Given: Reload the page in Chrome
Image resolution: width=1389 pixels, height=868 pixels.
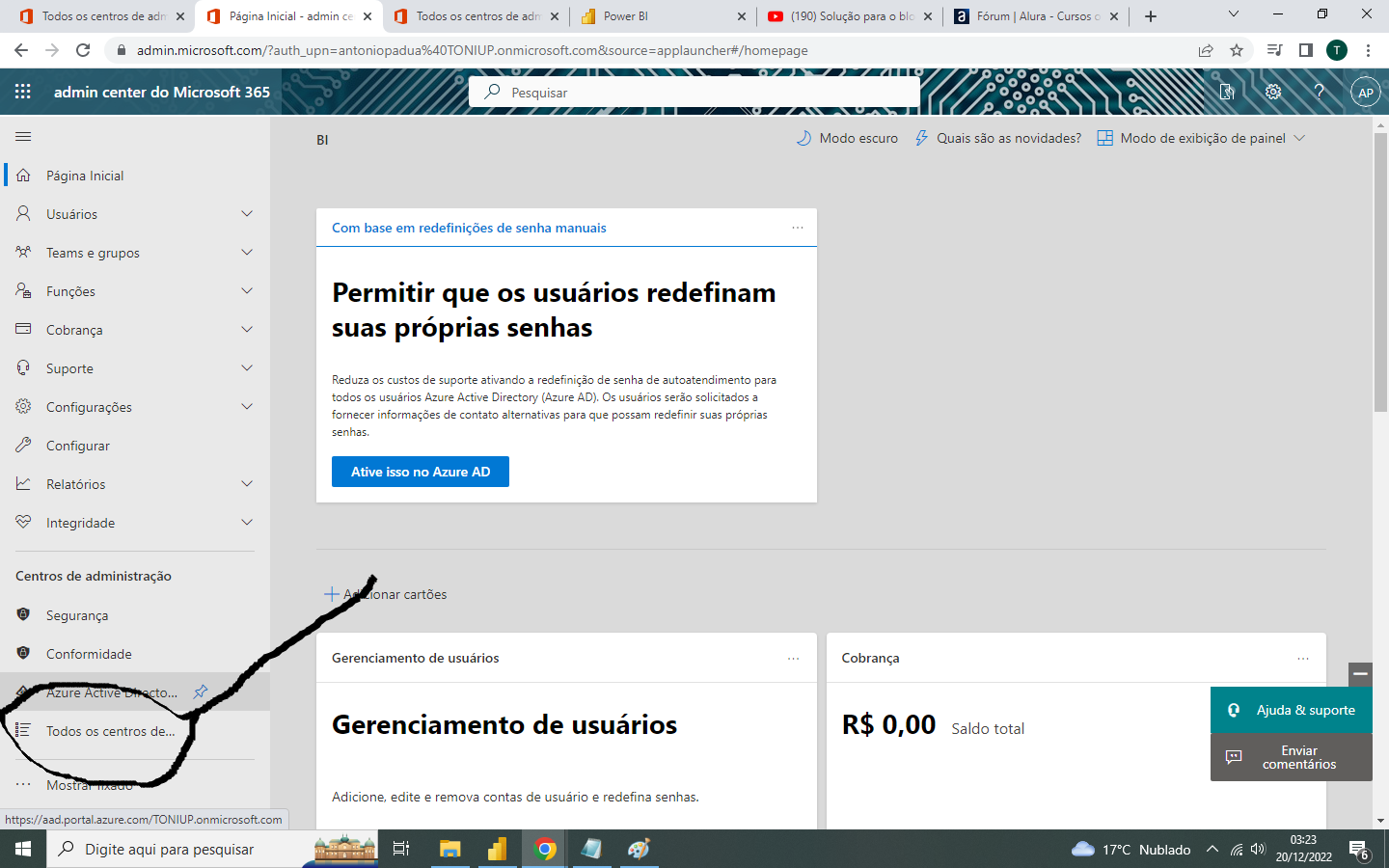Looking at the screenshot, I should tap(83, 50).
